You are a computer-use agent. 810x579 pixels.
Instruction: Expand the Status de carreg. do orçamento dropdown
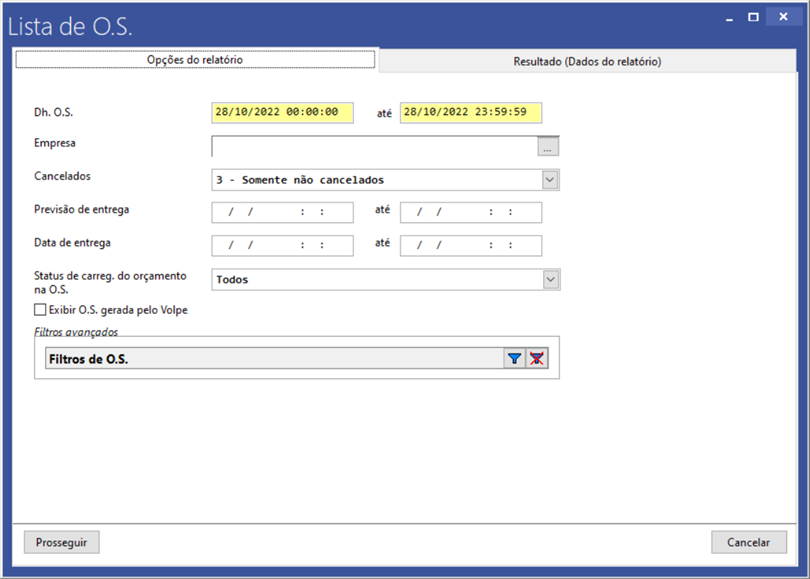click(550, 280)
